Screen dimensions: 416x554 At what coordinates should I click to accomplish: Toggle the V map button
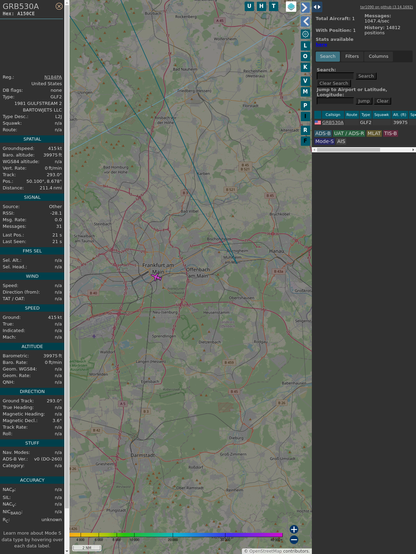point(305,81)
